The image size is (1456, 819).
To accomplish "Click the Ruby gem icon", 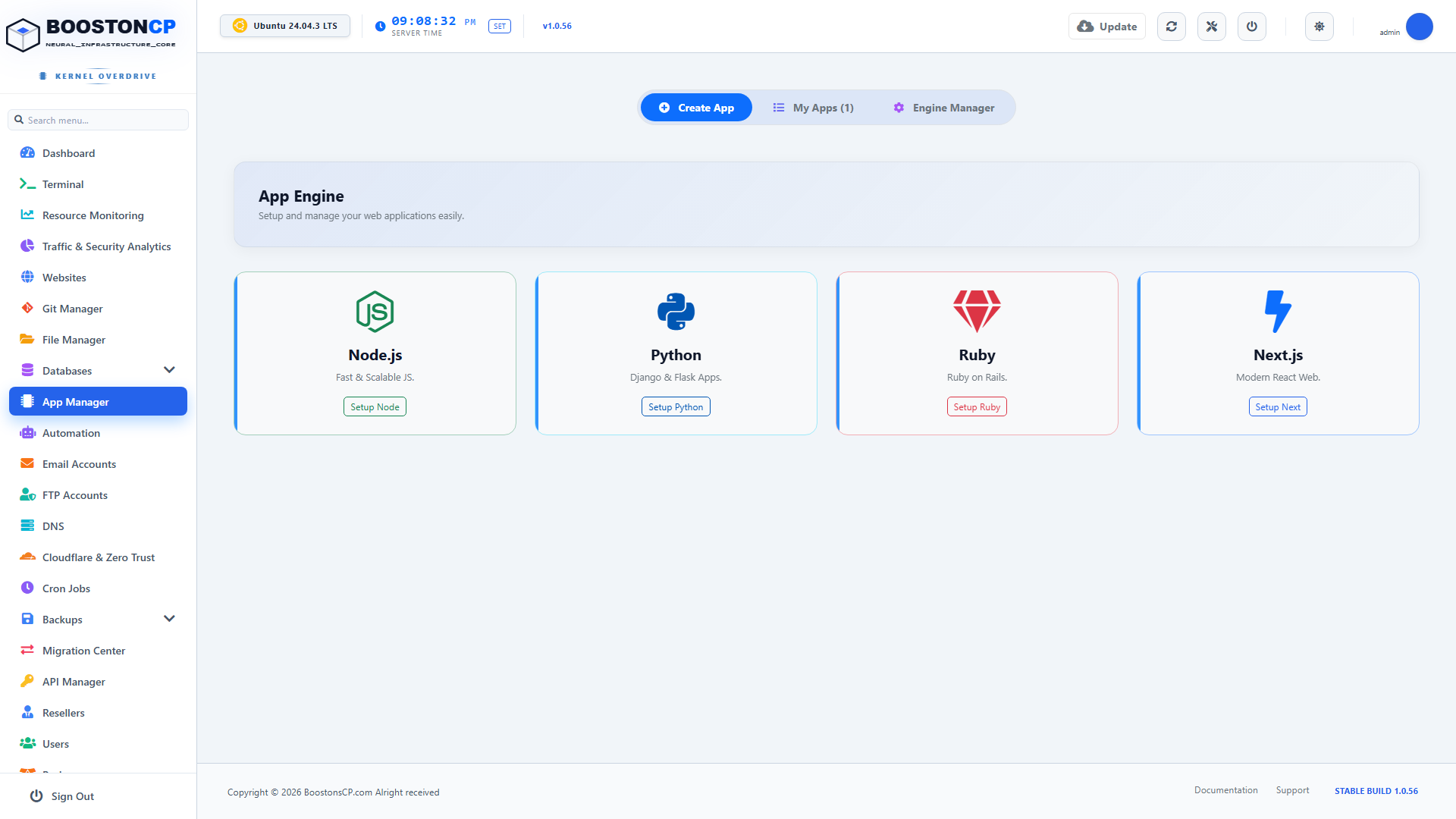I will click(x=977, y=312).
